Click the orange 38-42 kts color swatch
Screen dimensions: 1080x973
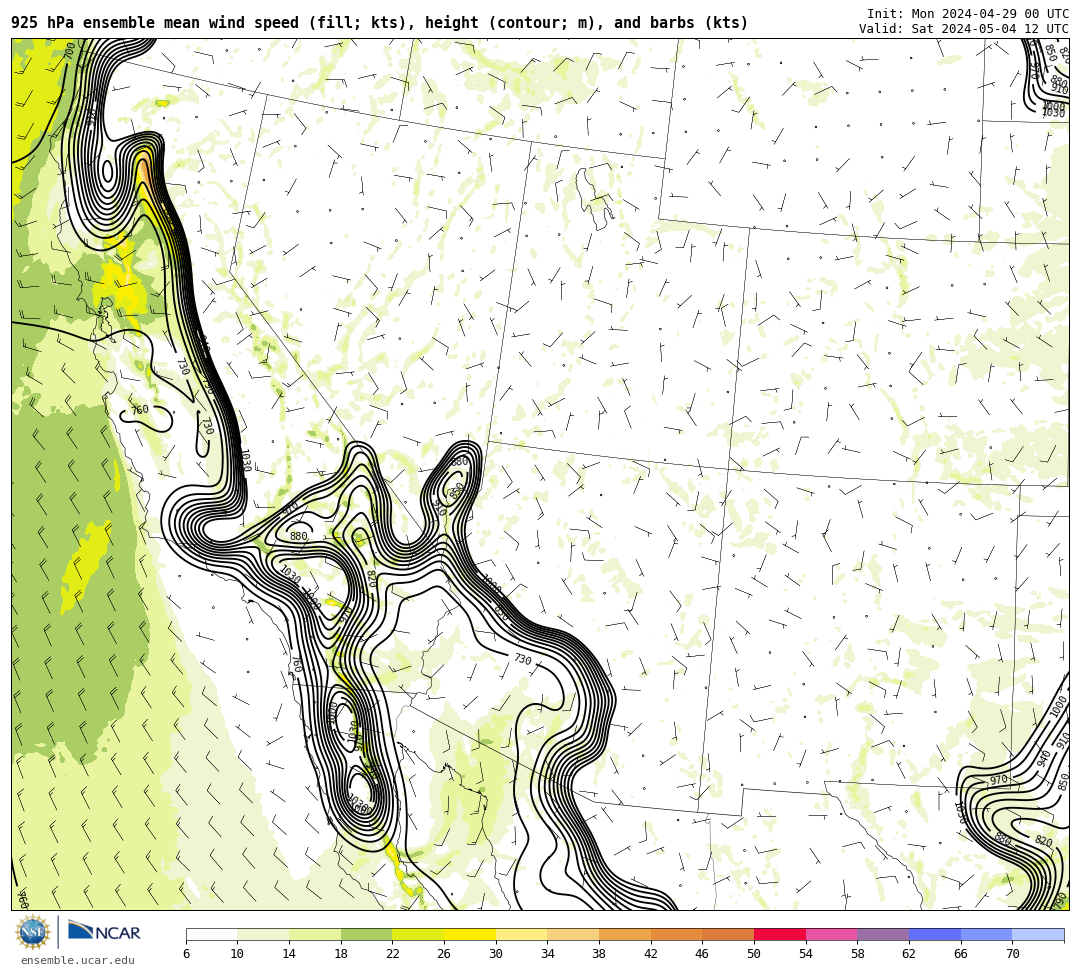[x=625, y=934]
